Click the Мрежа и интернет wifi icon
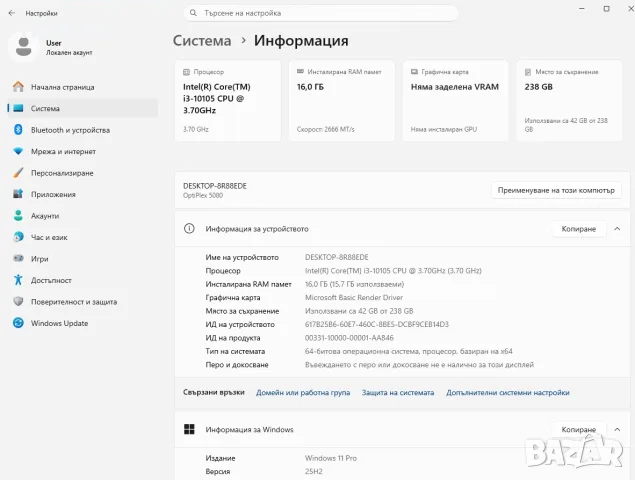Viewport: 635px width, 480px height. point(18,151)
